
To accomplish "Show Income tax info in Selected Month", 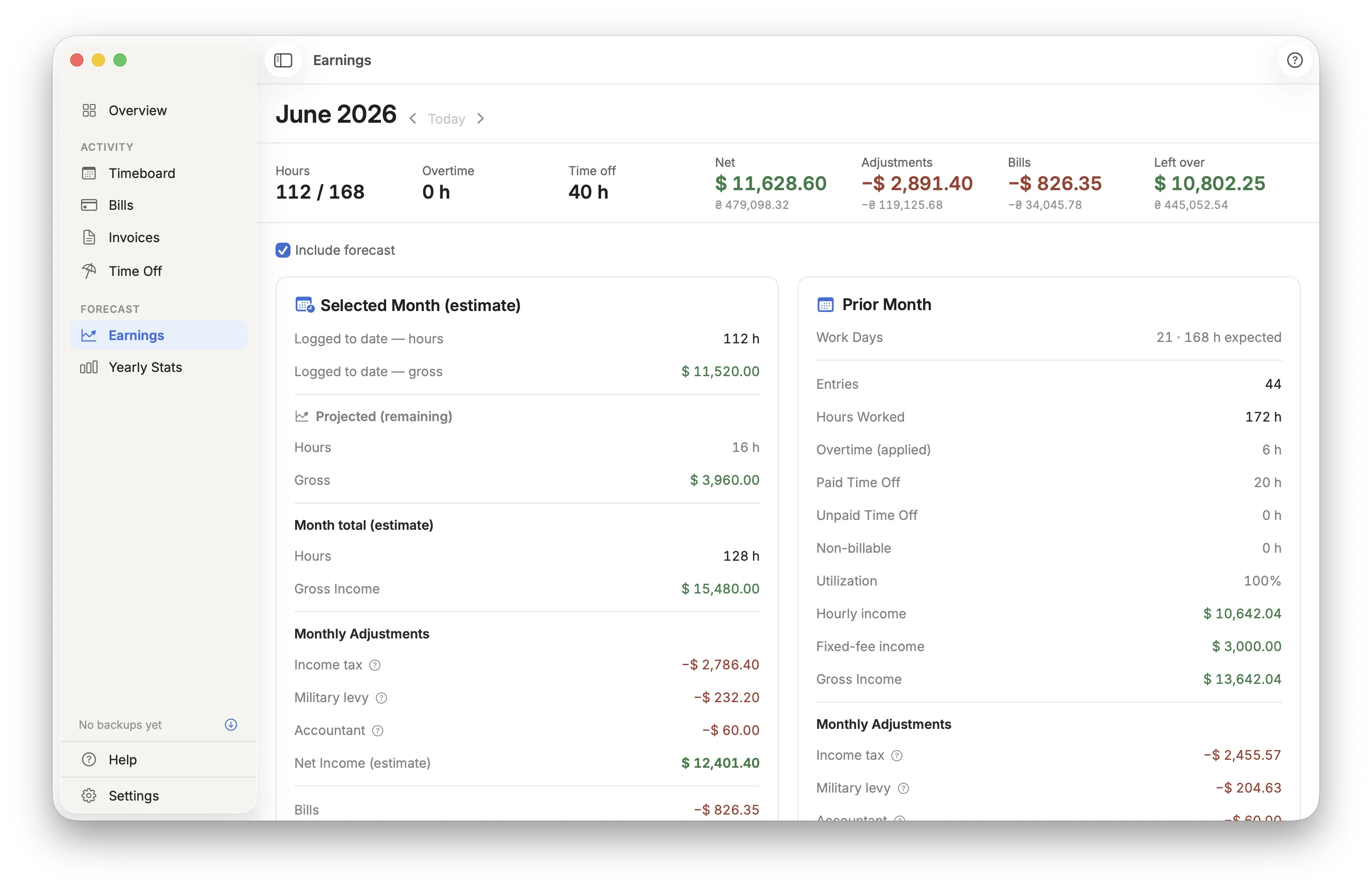I will 375,665.
